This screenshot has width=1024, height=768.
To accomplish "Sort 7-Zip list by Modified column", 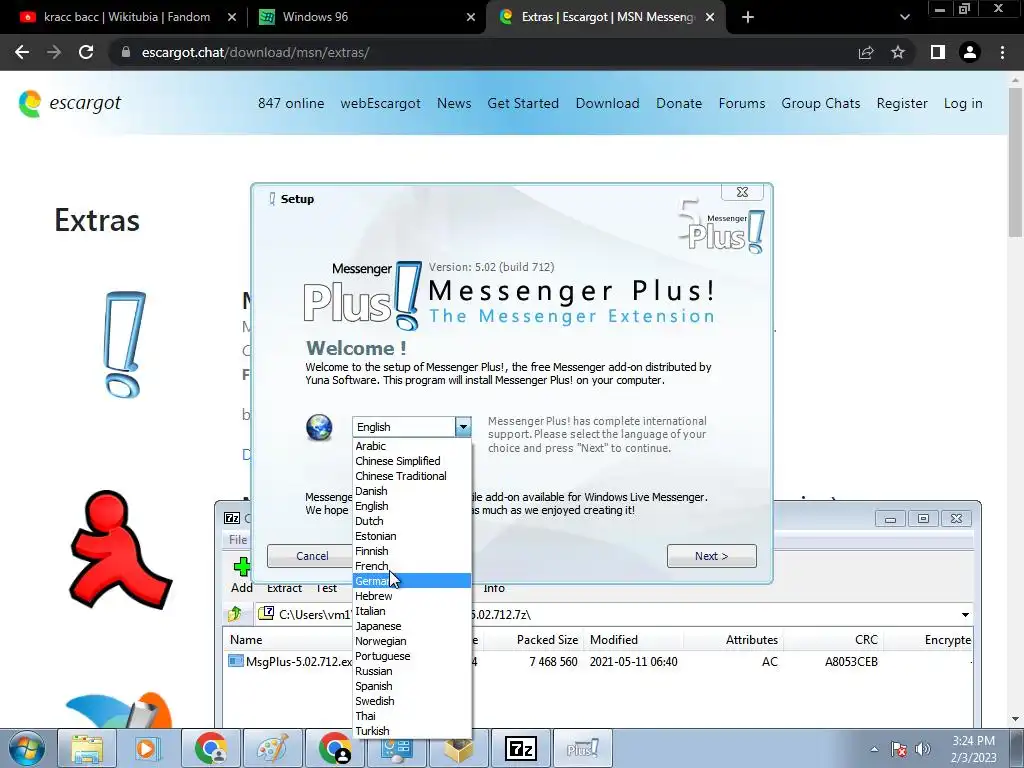I will pos(614,640).
